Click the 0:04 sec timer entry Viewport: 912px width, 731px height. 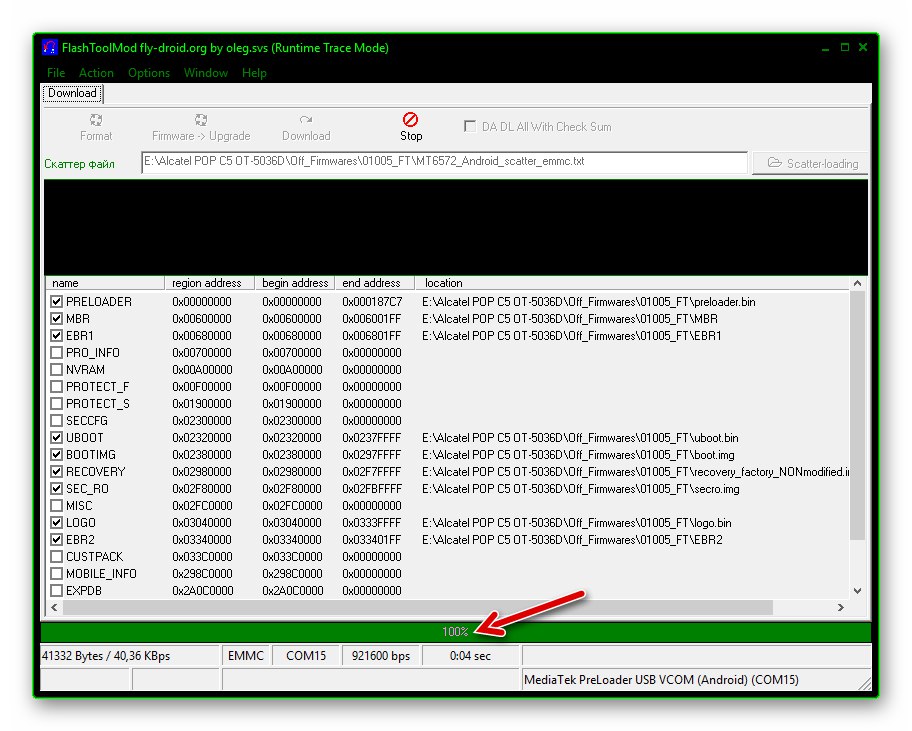pos(470,655)
